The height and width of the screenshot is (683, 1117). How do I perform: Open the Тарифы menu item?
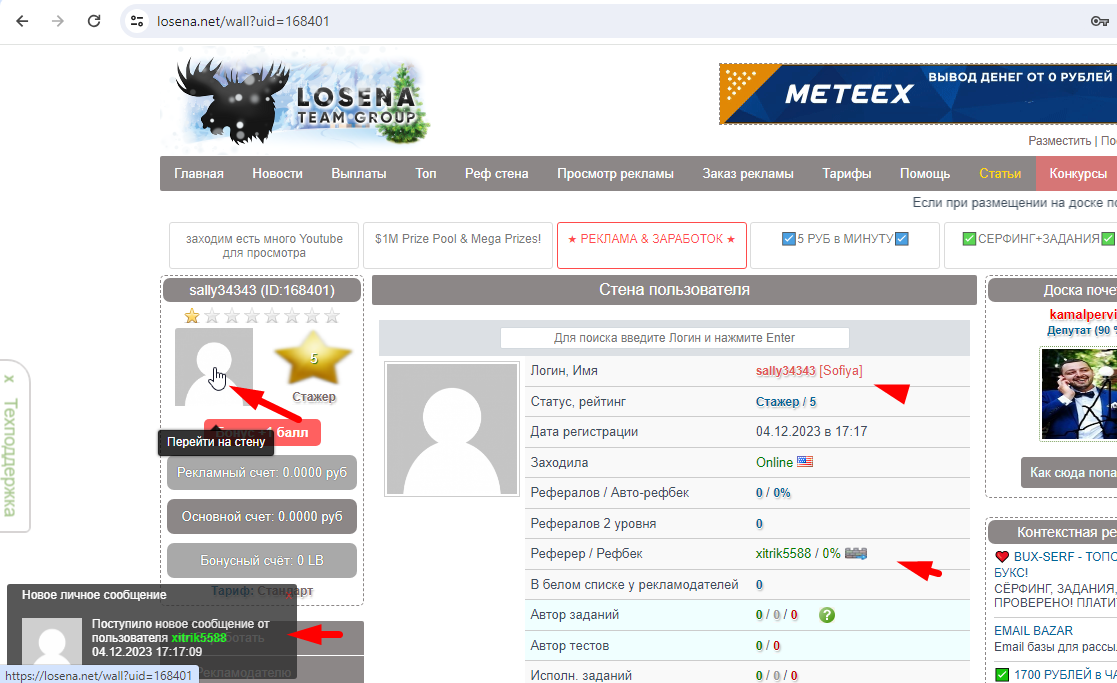pos(846,174)
